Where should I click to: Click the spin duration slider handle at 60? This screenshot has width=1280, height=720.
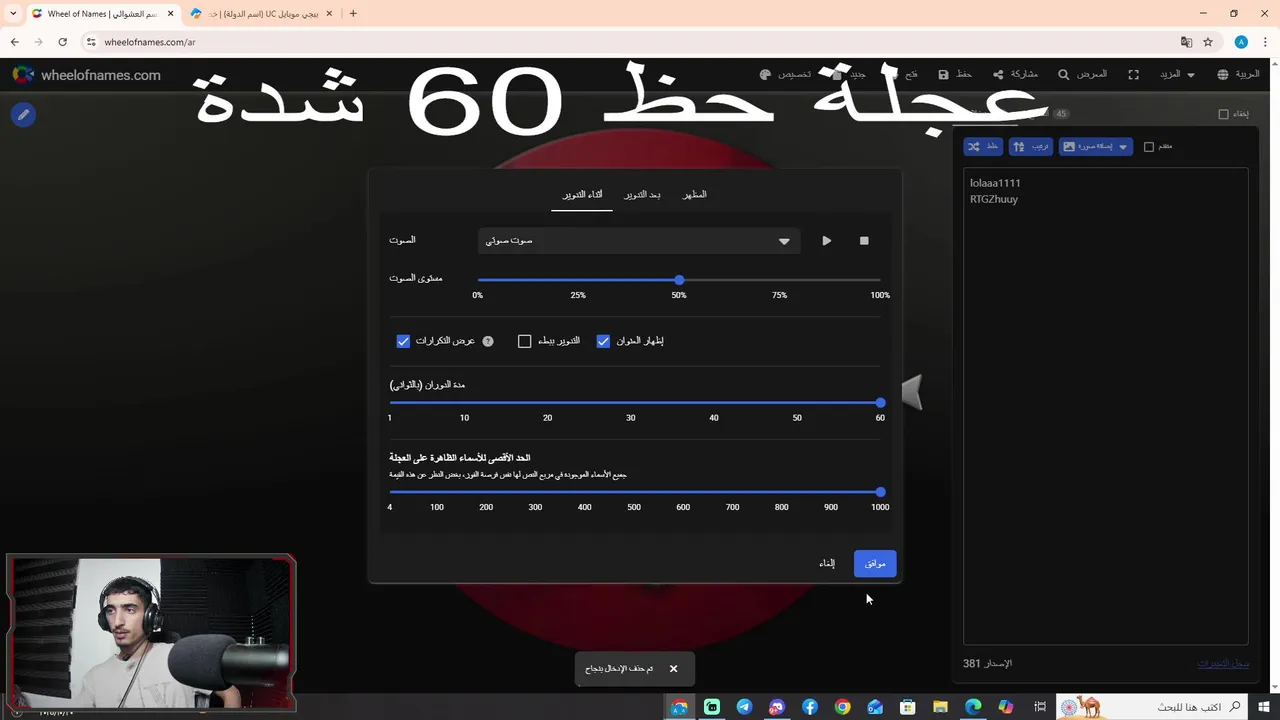[x=880, y=403]
